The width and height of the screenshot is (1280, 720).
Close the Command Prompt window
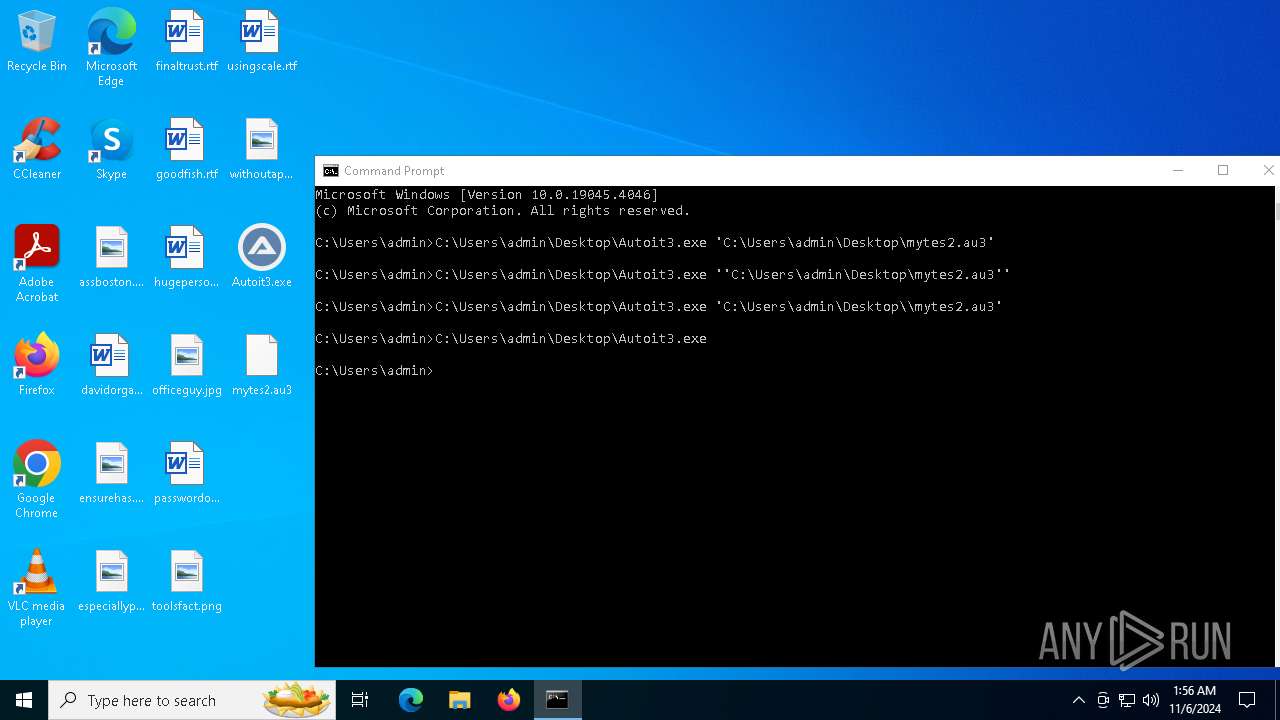[x=1267, y=171]
